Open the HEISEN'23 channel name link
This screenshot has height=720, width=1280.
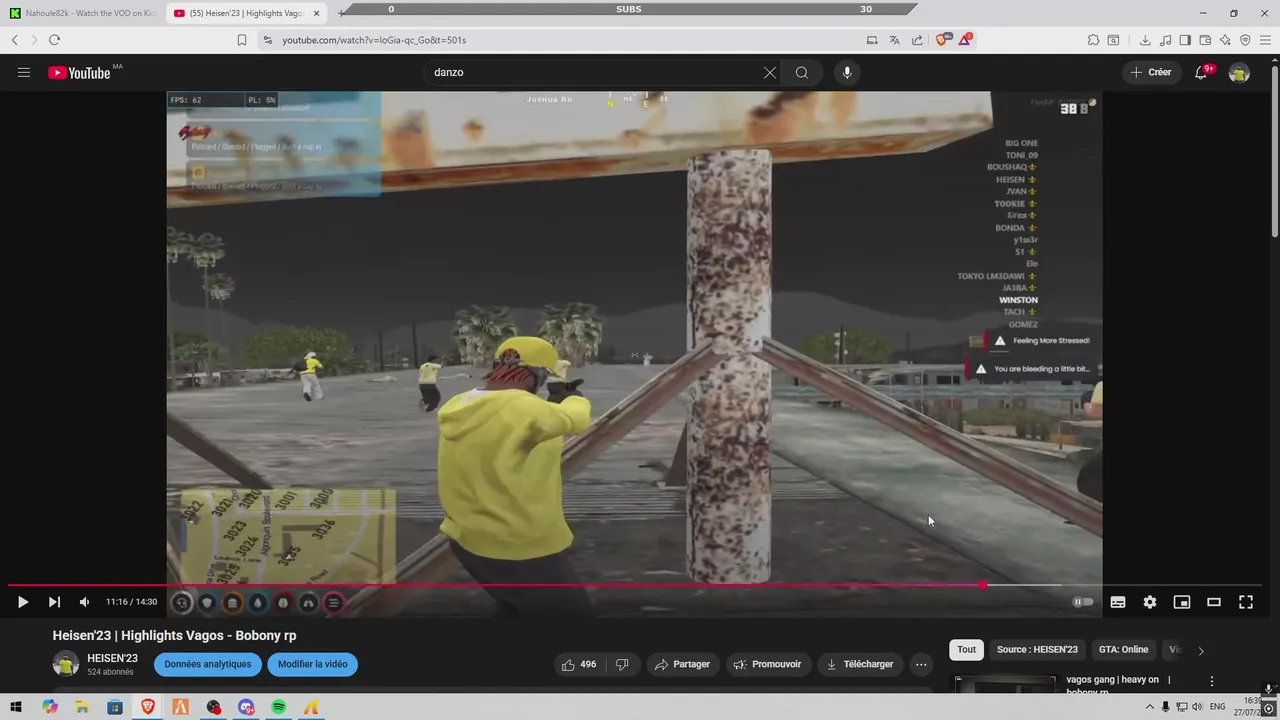point(112,658)
